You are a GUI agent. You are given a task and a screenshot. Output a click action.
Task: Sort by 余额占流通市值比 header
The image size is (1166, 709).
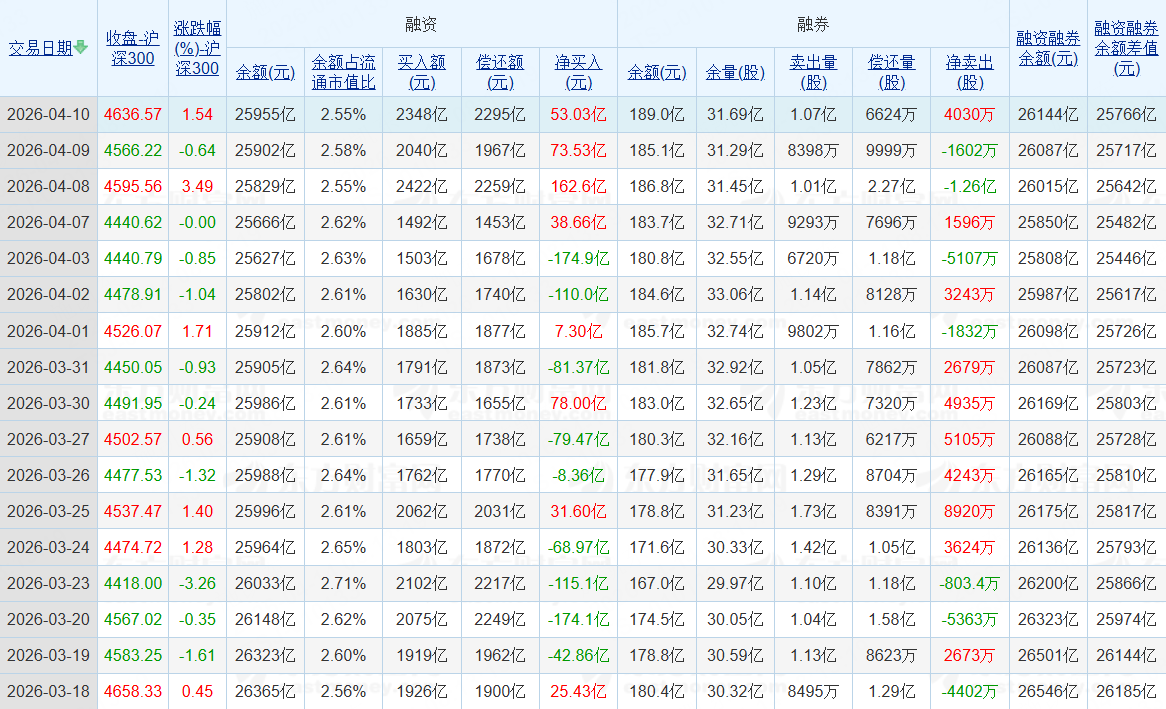coord(344,72)
